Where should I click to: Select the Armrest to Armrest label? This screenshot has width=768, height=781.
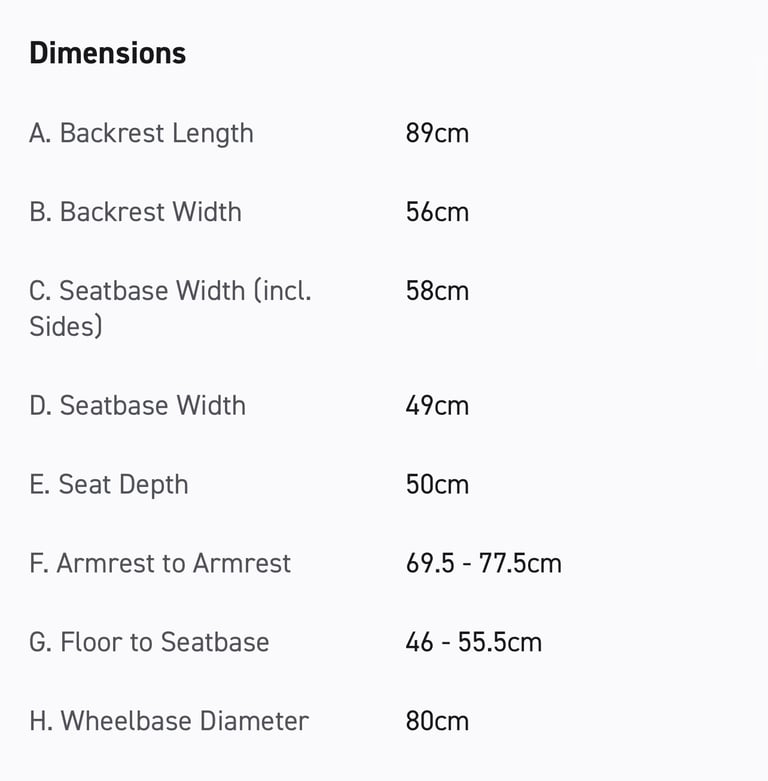pos(160,563)
